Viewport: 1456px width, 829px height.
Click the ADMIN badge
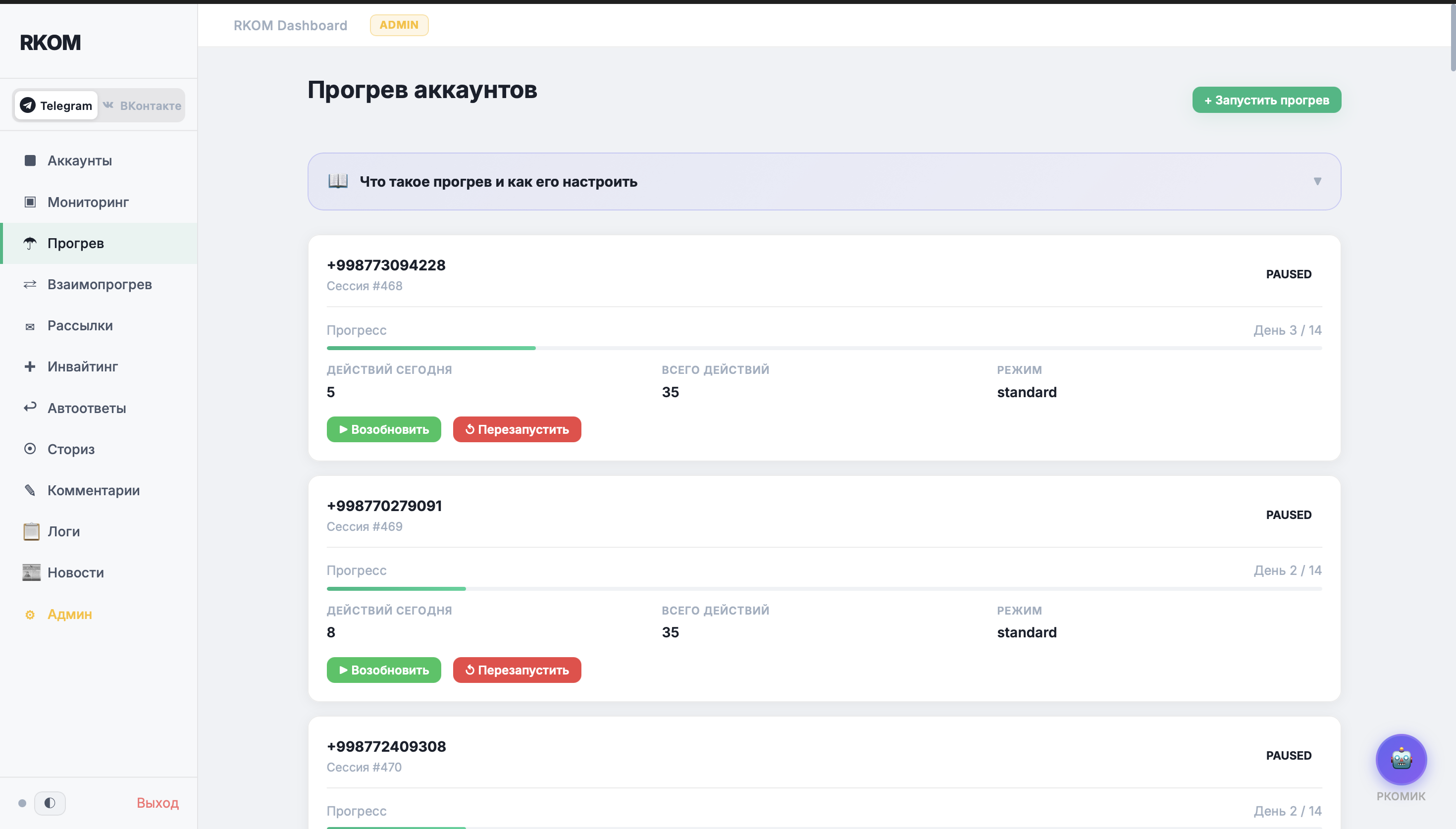tap(399, 25)
